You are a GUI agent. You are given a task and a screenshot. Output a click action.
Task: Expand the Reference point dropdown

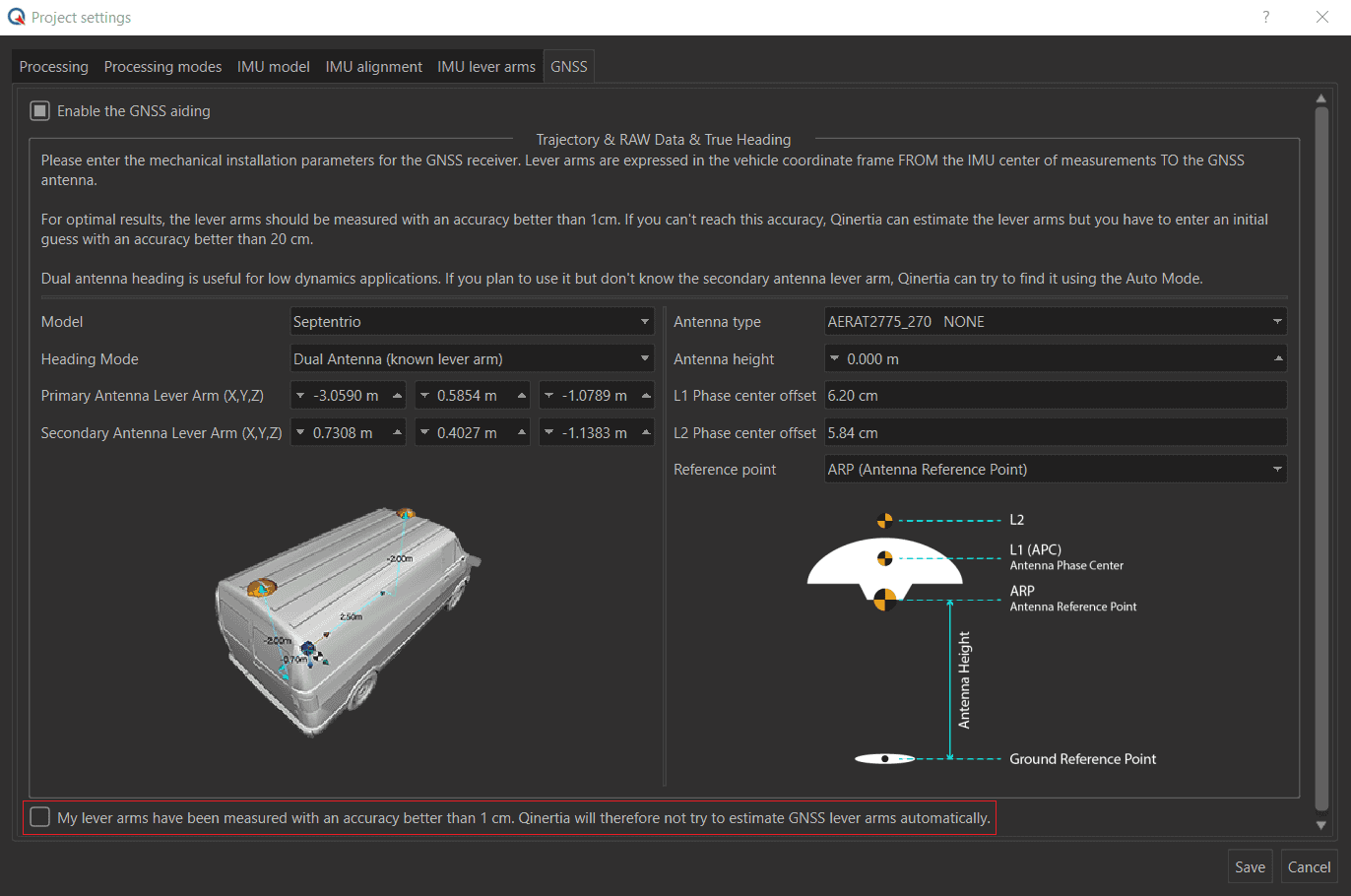(x=1055, y=470)
